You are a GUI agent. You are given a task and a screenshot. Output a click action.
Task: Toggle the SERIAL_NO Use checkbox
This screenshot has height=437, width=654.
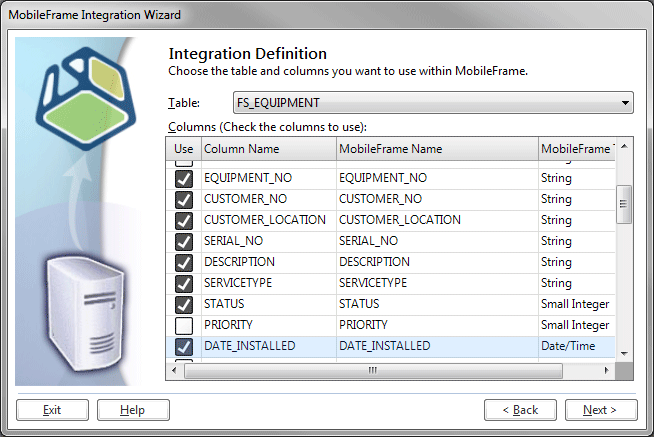[x=184, y=241]
